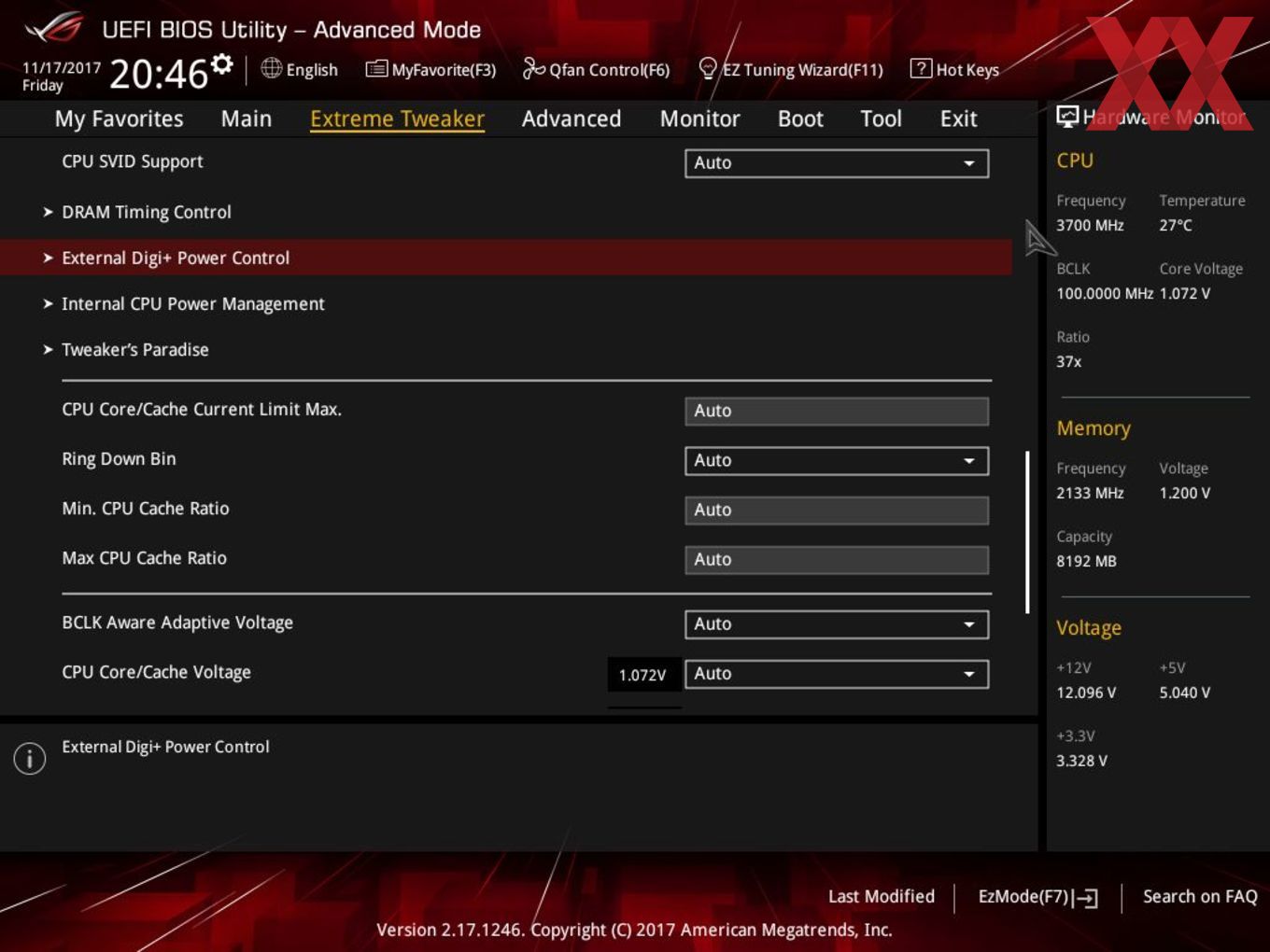Viewport: 1270px width, 952px height.
Task: Expand External Digi+ Power Control submenu
Action: tap(505, 258)
